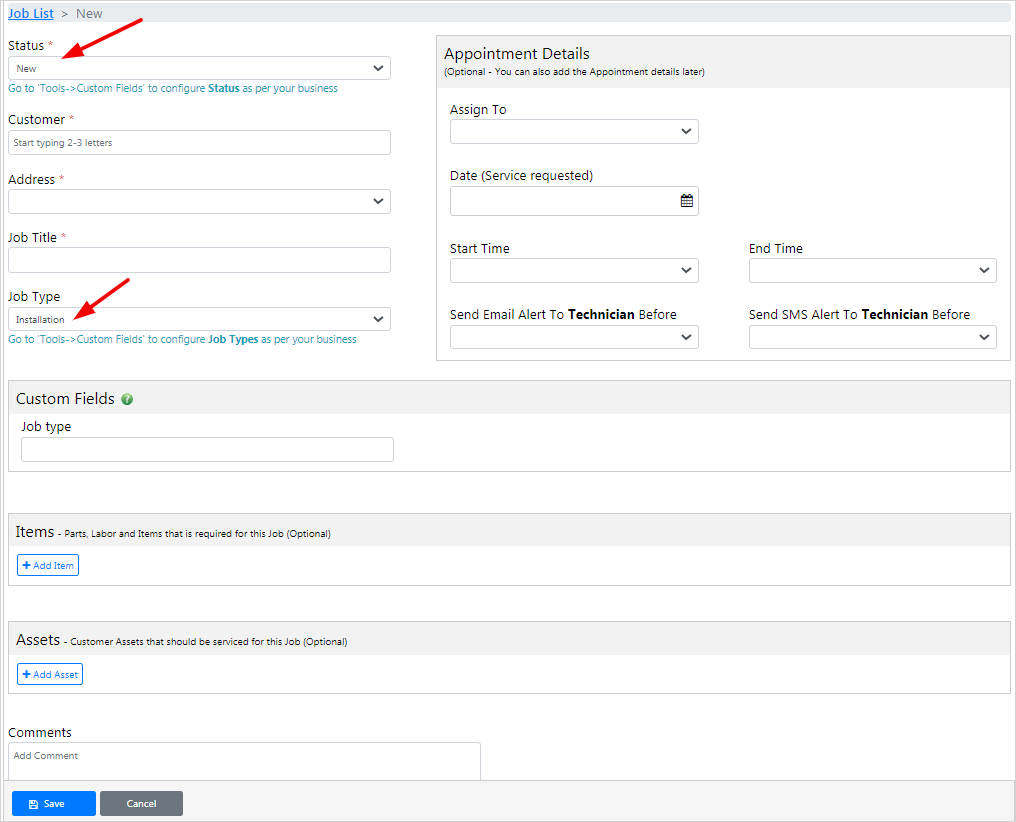Click the Job List breadcrumb link
Viewport: 1016px width, 822px height.
pos(31,14)
